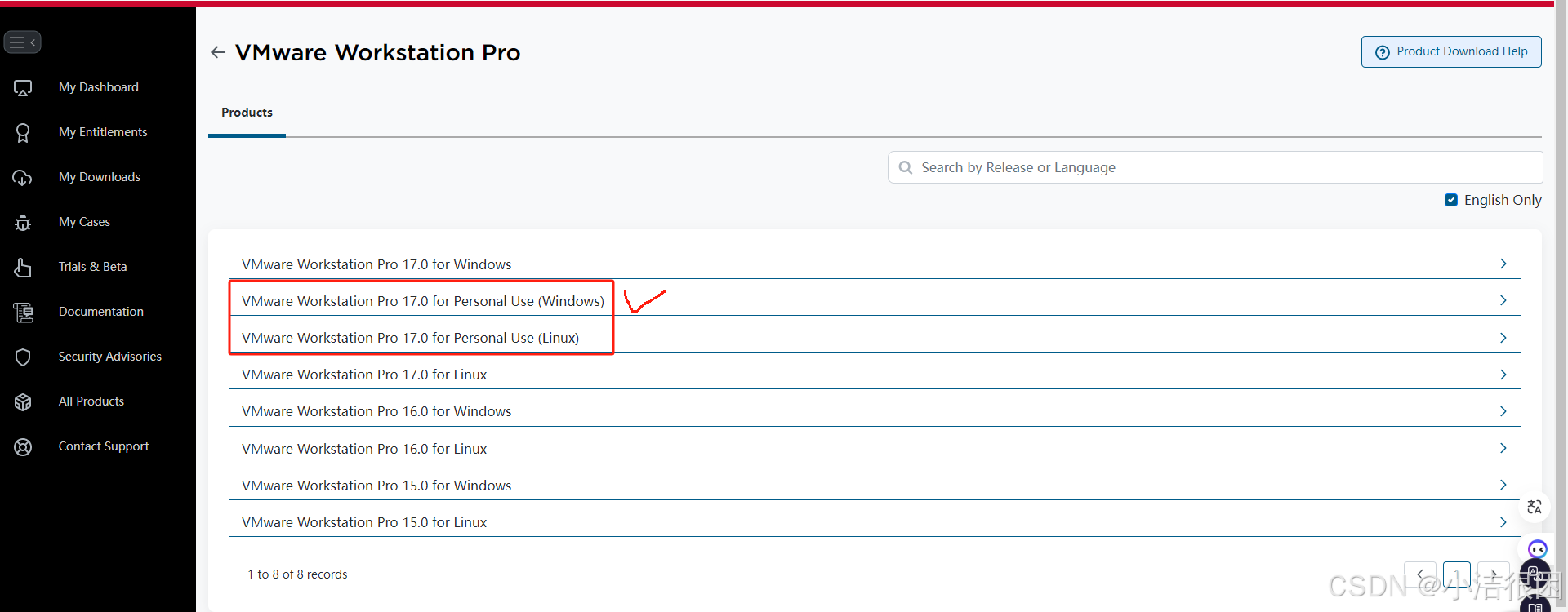1568x612 pixels.
Task: Expand Workstation Pro 16.0 for Windows chevron
Action: [1503, 411]
